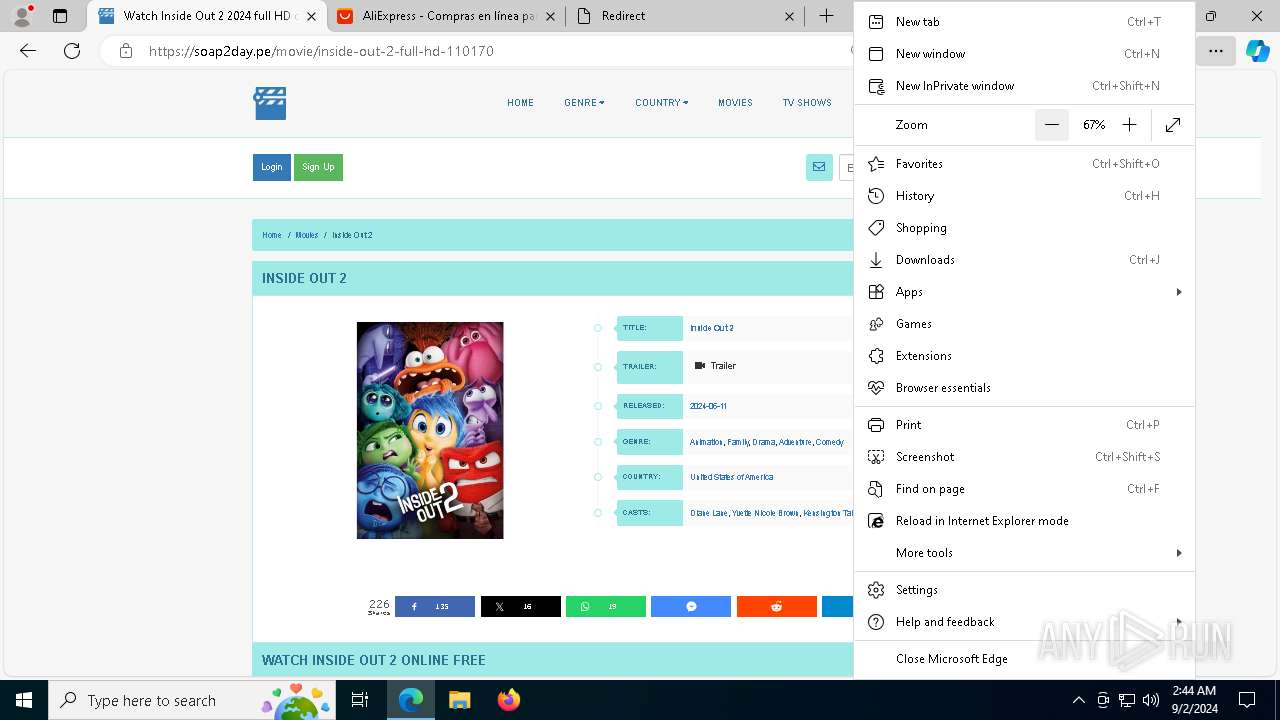
Task: Close the Redirect tab
Action: coord(789,16)
